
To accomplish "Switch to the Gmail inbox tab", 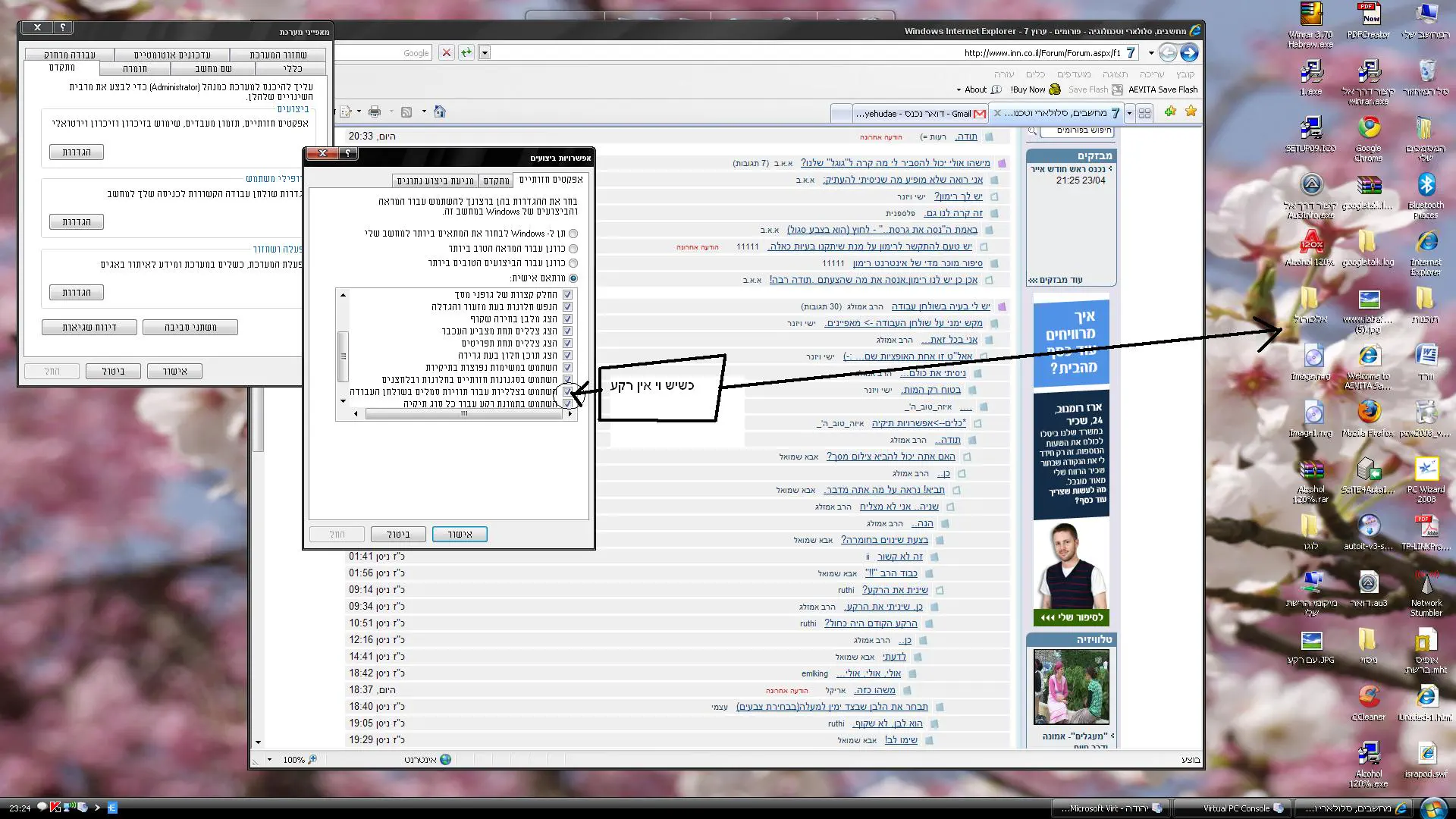I will pos(921,113).
